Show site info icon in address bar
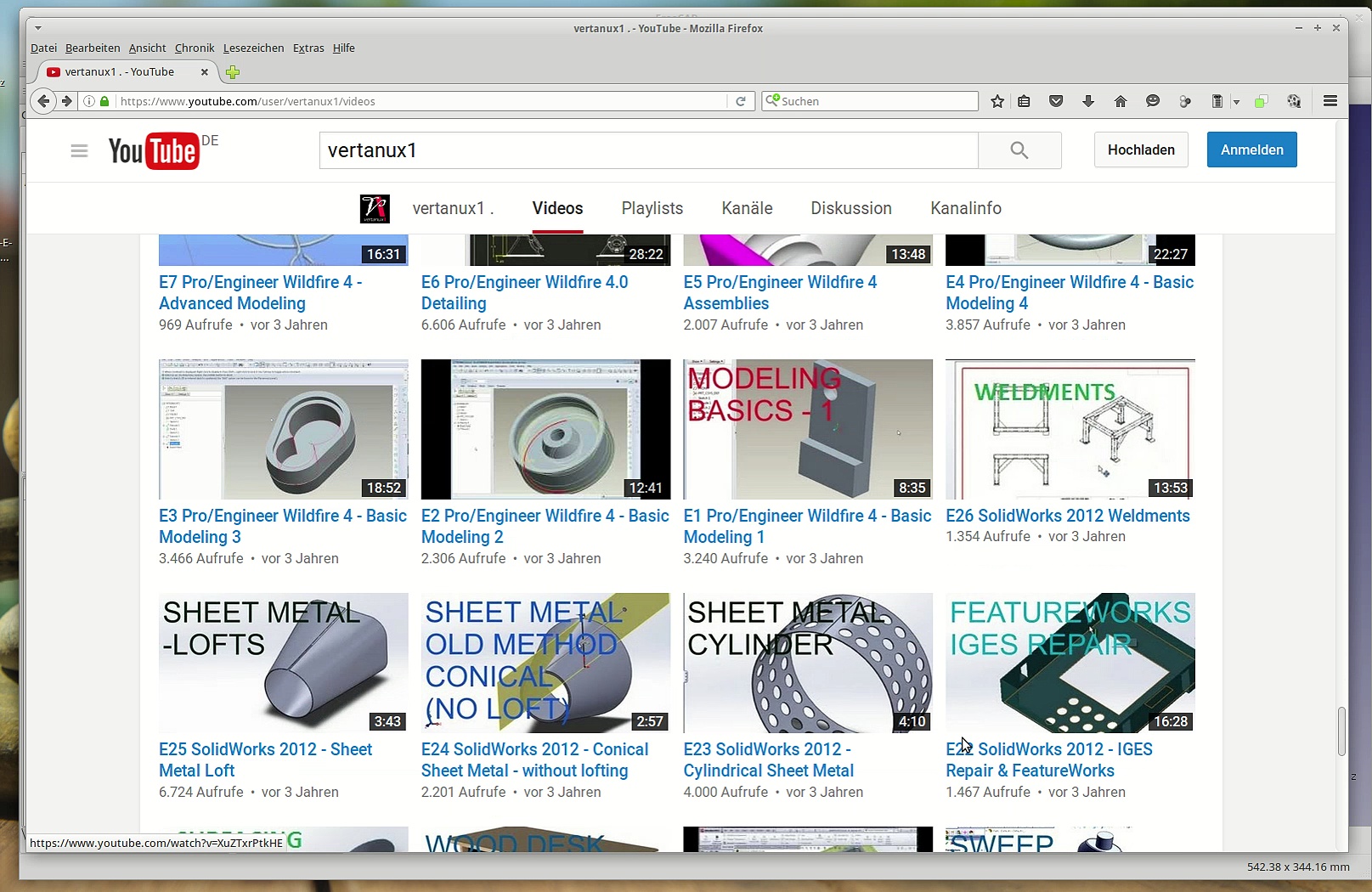The width and height of the screenshot is (1372, 892). pos(89,101)
